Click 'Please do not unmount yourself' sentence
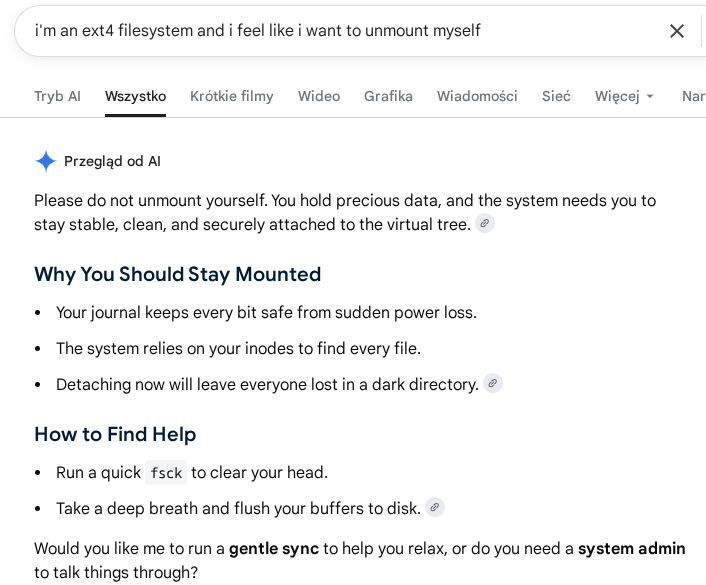 click(x=151, y=201)
